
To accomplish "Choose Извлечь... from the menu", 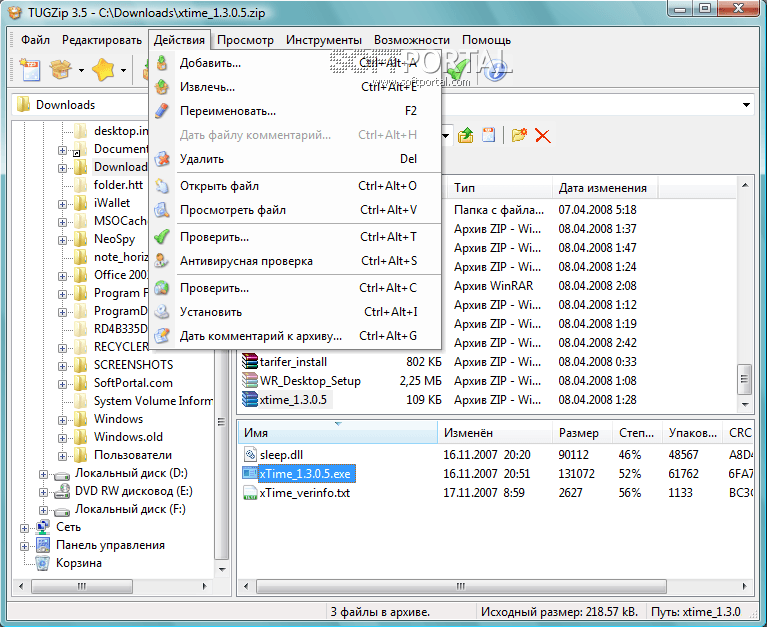I will [x=295, y=87].
